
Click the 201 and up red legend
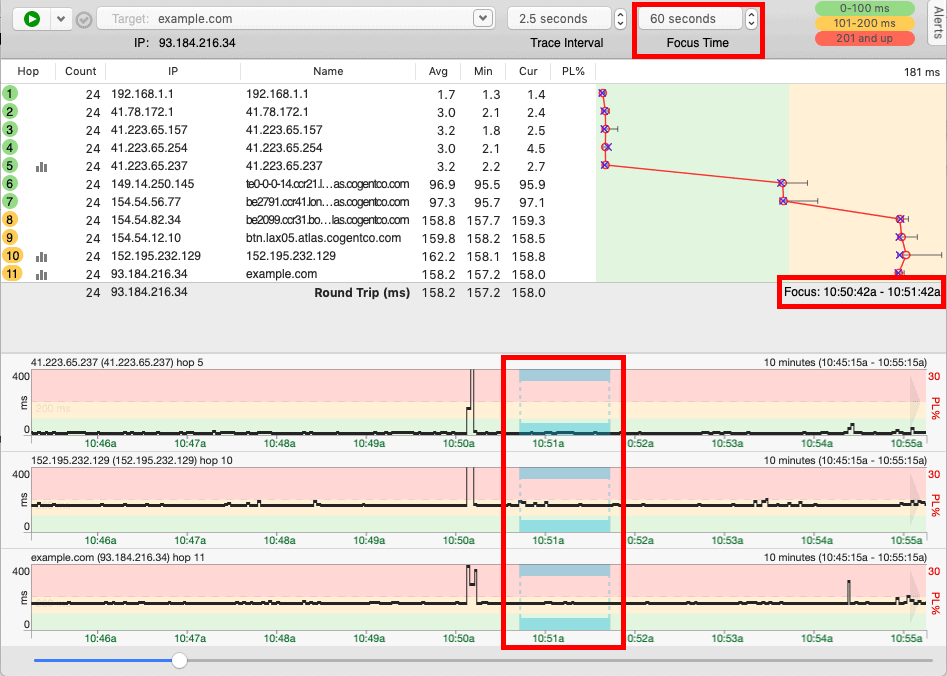[x=864, y=38]
